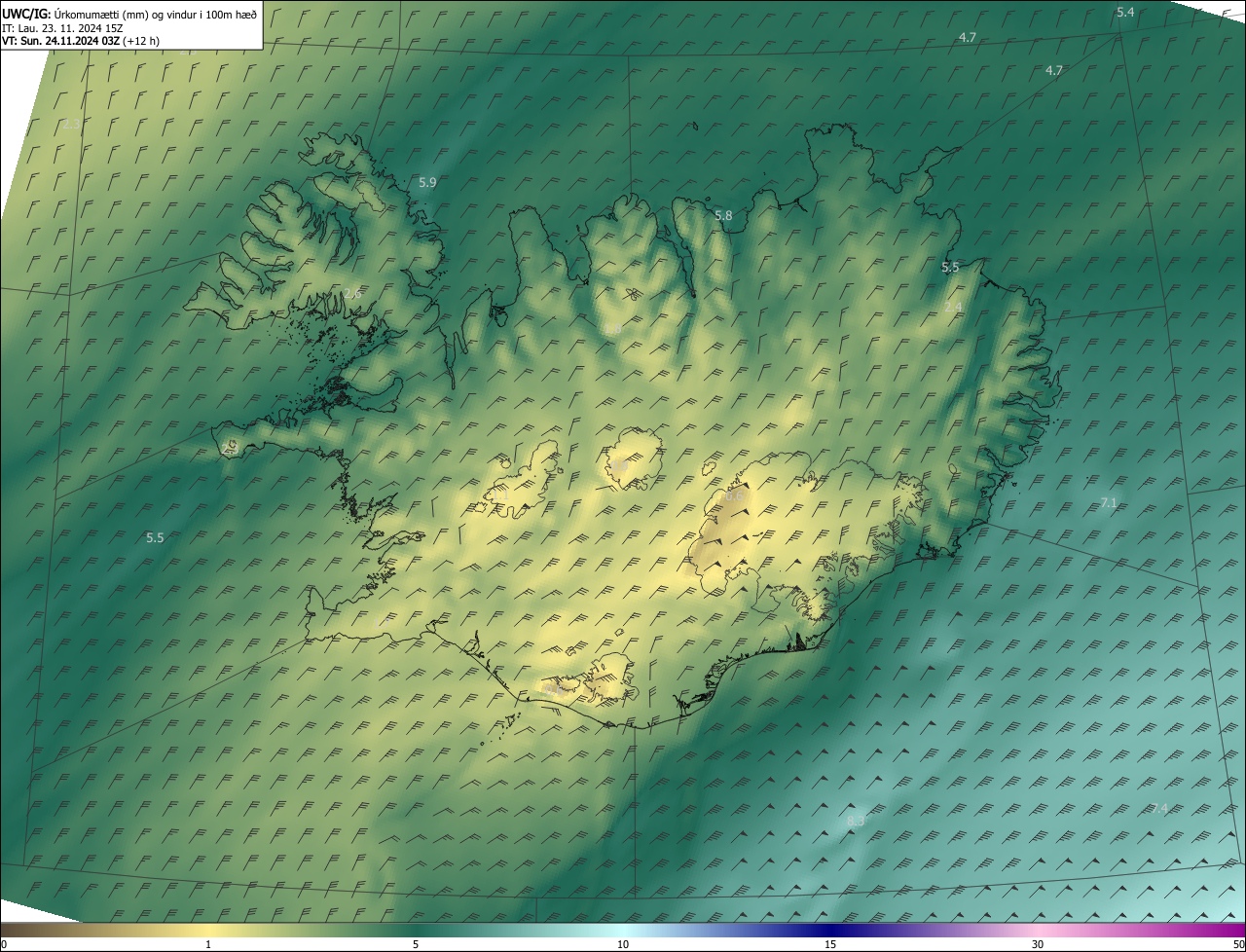Click the 5.4 value label on the map
This screenshot has width=1246, height=952.
coord(1125,12)
